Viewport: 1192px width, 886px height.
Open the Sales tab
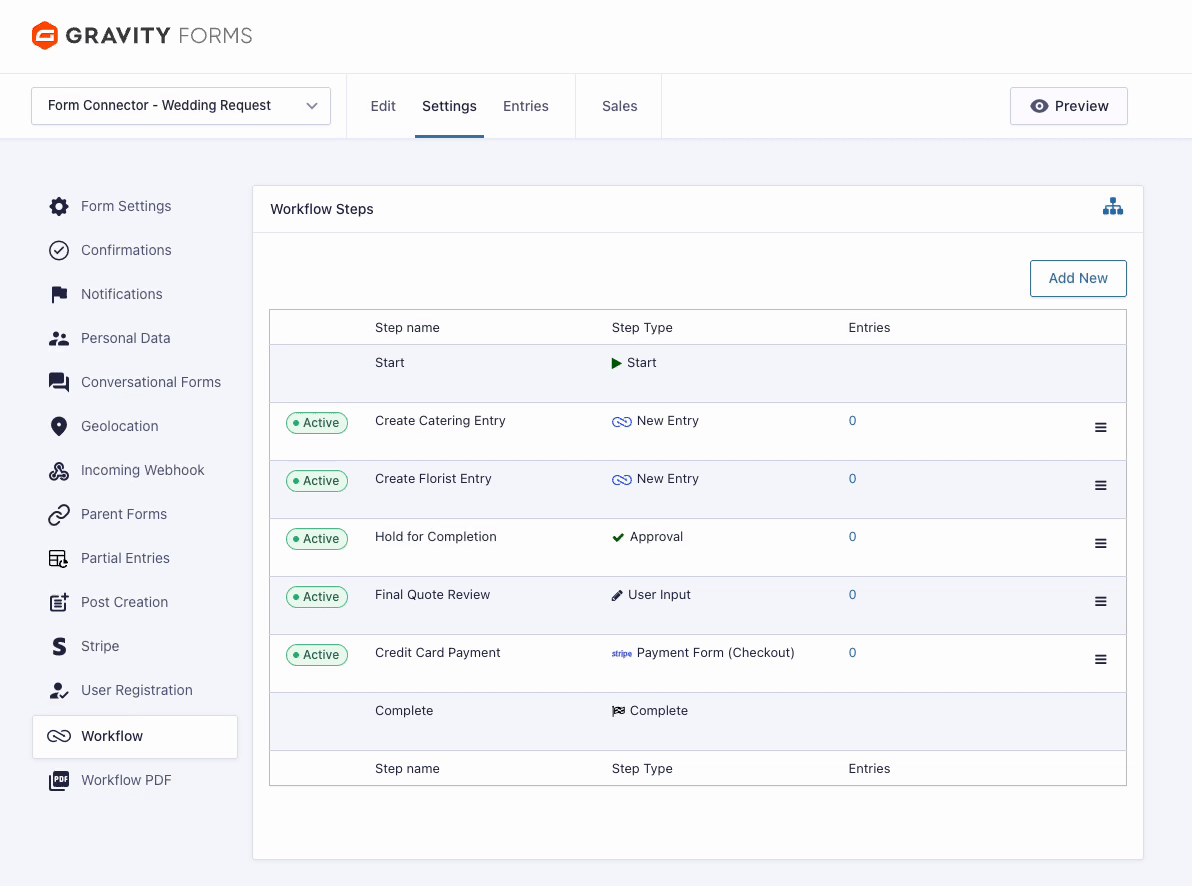[619, 106]
